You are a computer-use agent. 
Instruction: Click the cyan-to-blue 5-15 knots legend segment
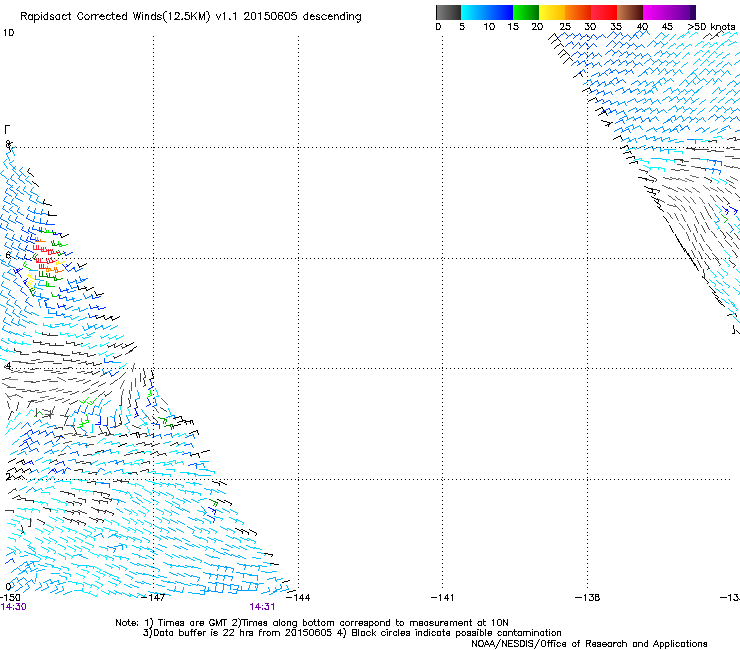[487, 12]
